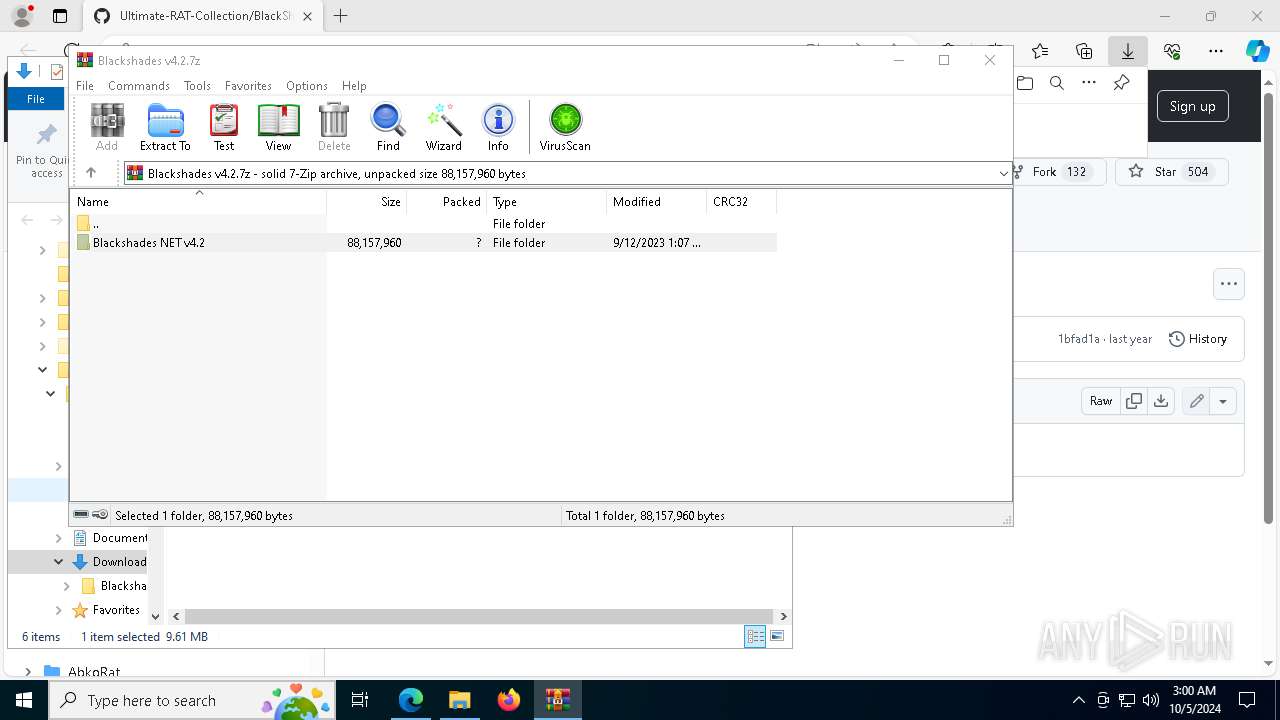The width and height of the screenshot is (1280, 720).
Task: Click the Raw file button
Action: point(1101,401)
